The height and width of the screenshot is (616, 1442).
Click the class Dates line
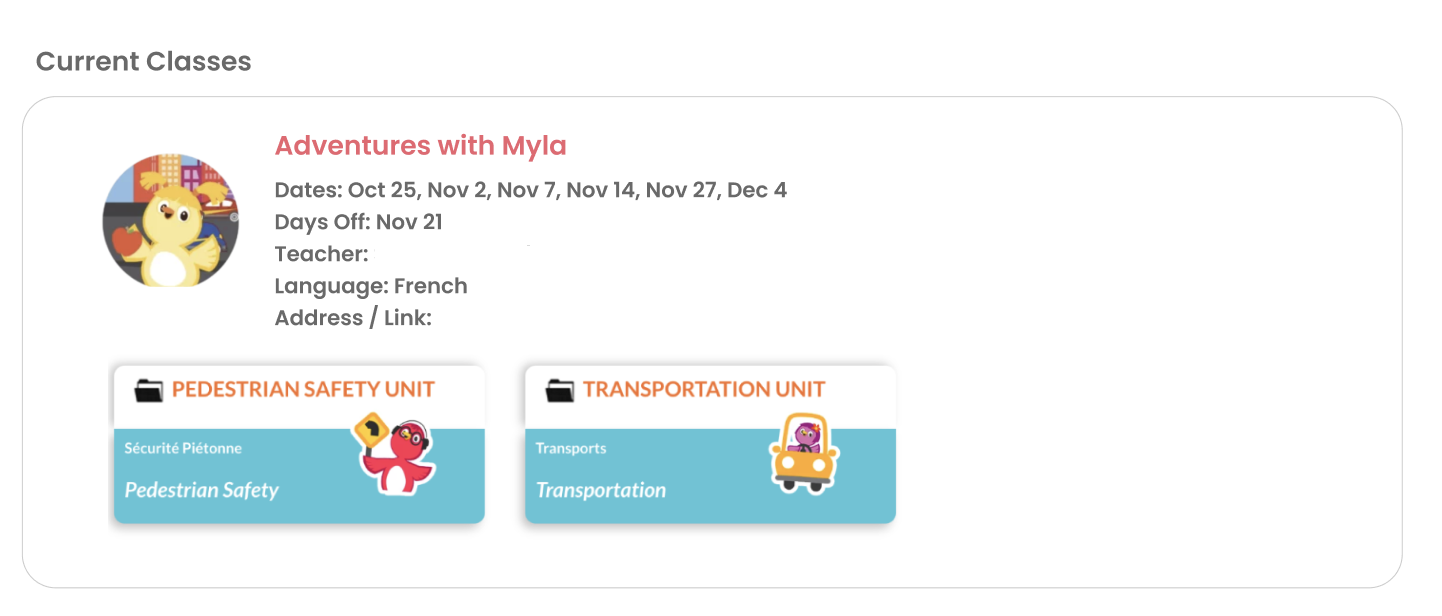click(531, 190)
